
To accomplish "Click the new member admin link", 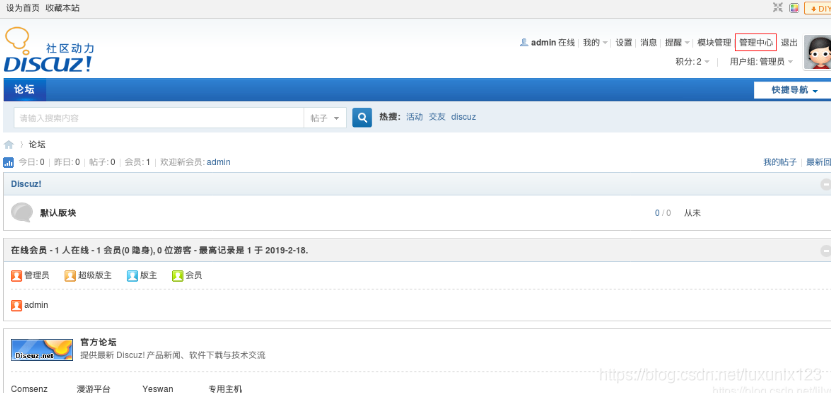I will coord(218,162).
